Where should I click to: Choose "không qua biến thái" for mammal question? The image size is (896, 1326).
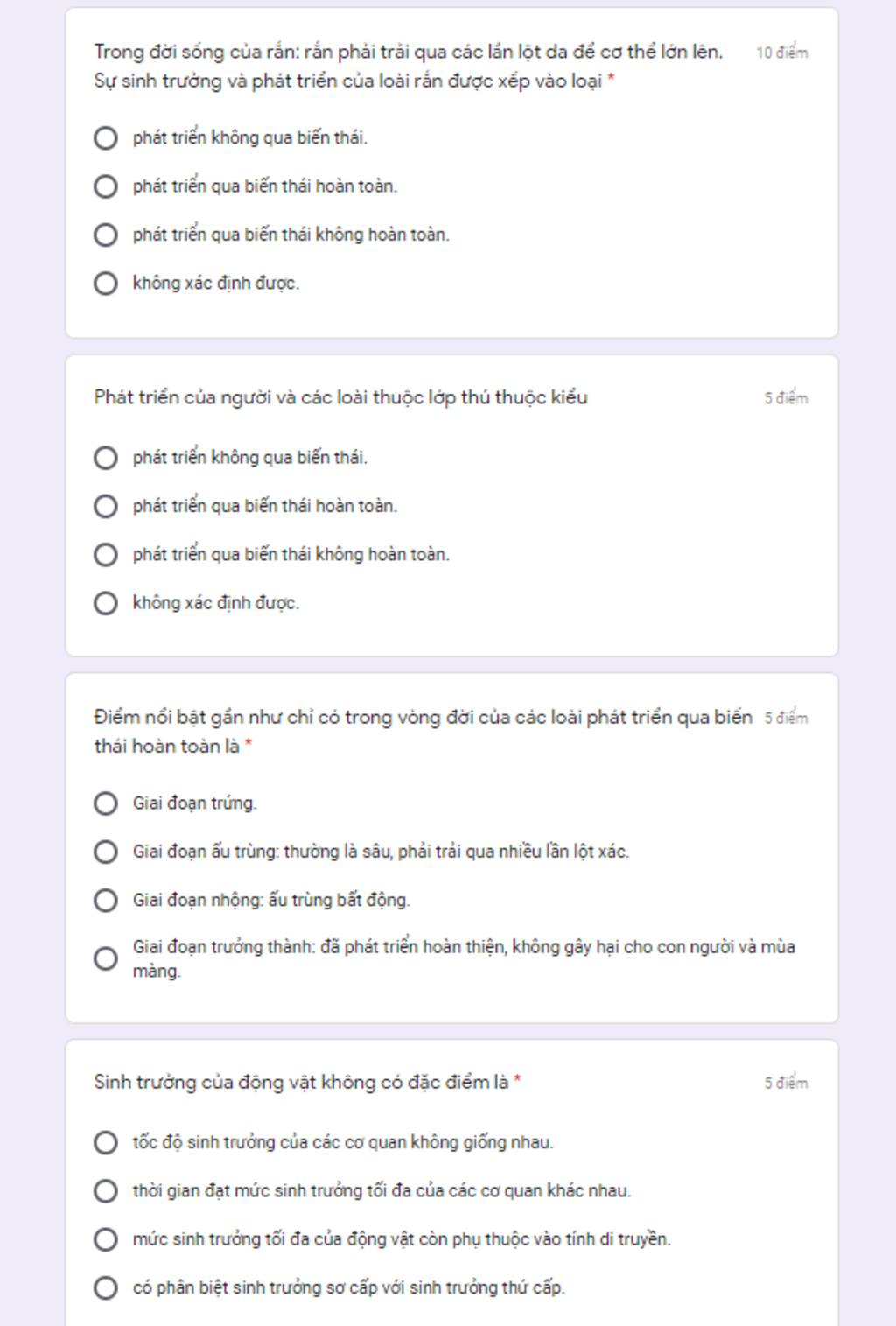(x=106, y=458)
